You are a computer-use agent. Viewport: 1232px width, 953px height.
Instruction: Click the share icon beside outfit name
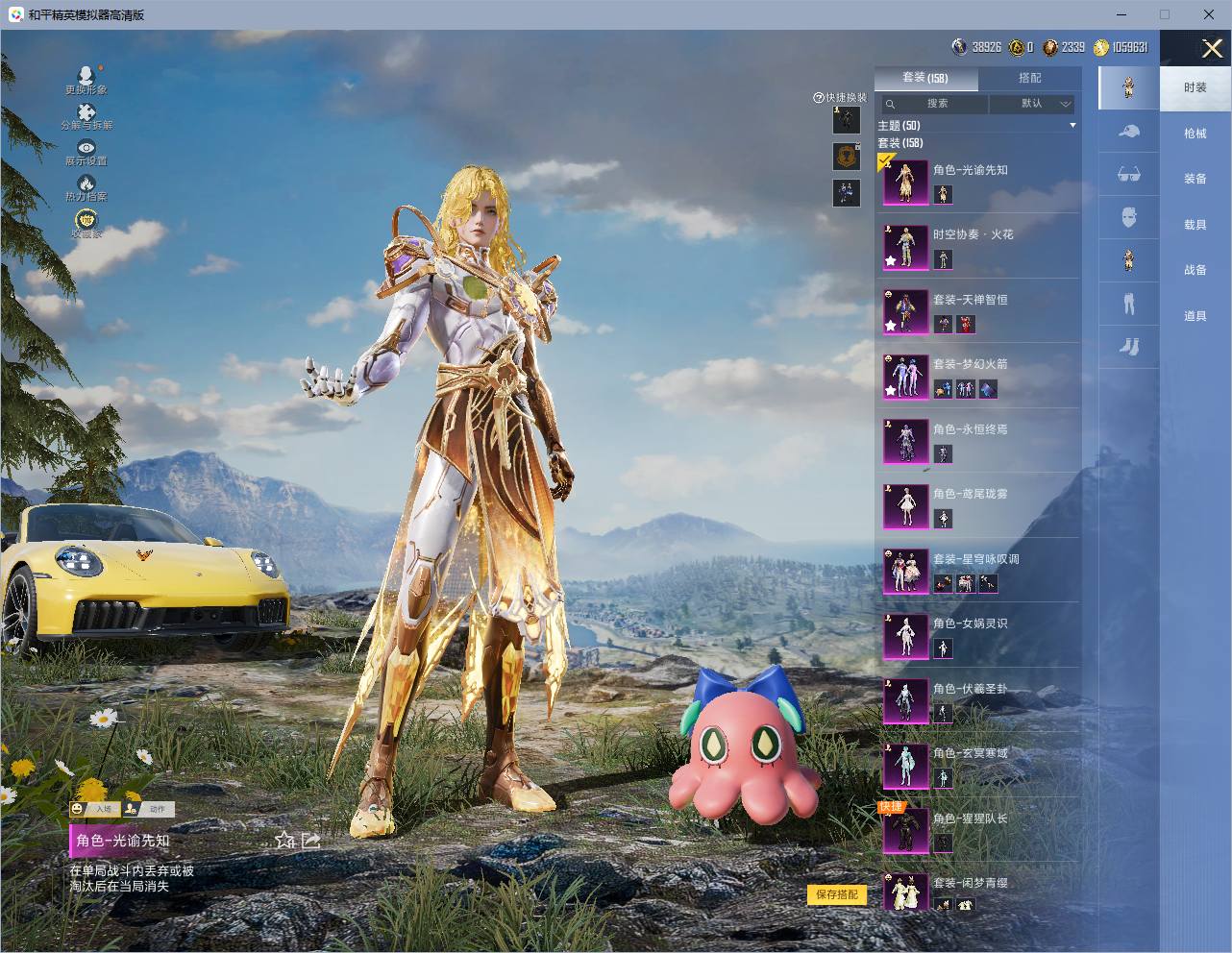point(310,841)
